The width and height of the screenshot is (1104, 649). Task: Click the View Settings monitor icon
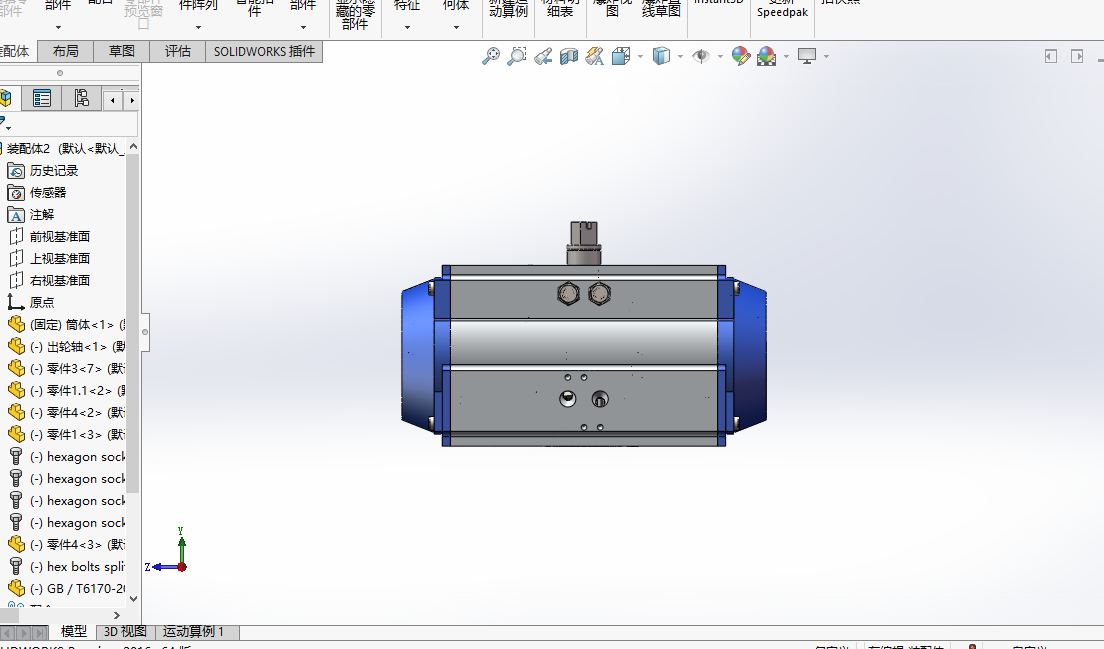(807, 56)
